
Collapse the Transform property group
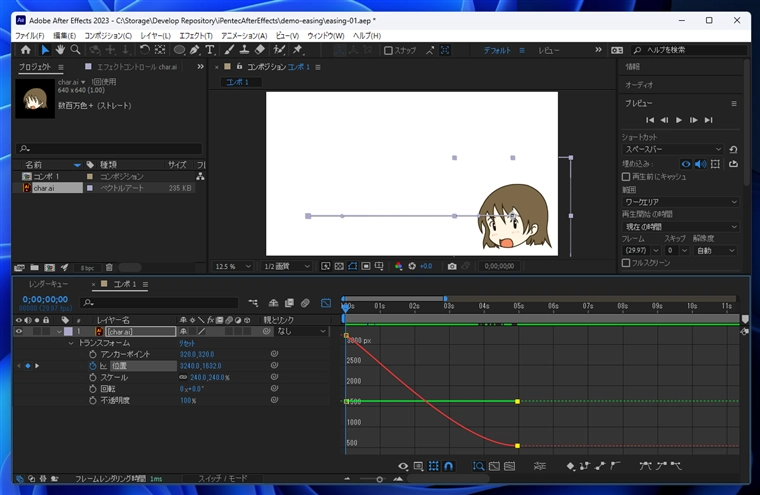coord(71,343)
